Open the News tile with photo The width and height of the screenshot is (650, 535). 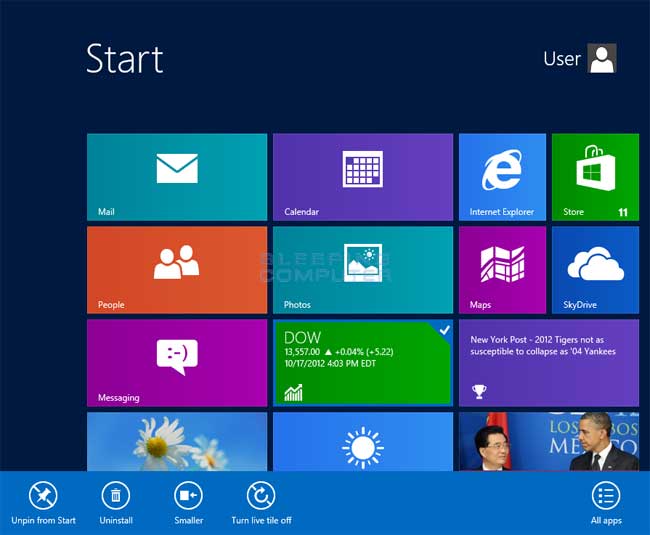point(549,441)
